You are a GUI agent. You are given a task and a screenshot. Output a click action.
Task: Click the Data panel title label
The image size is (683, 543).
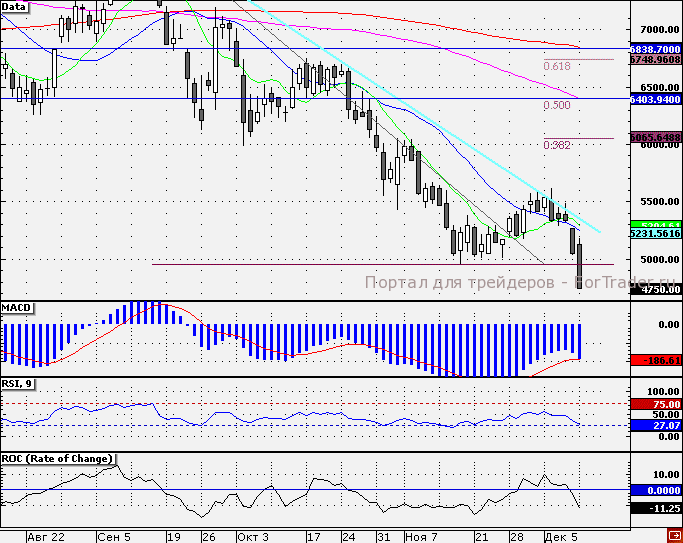click(x=15, y=6)
